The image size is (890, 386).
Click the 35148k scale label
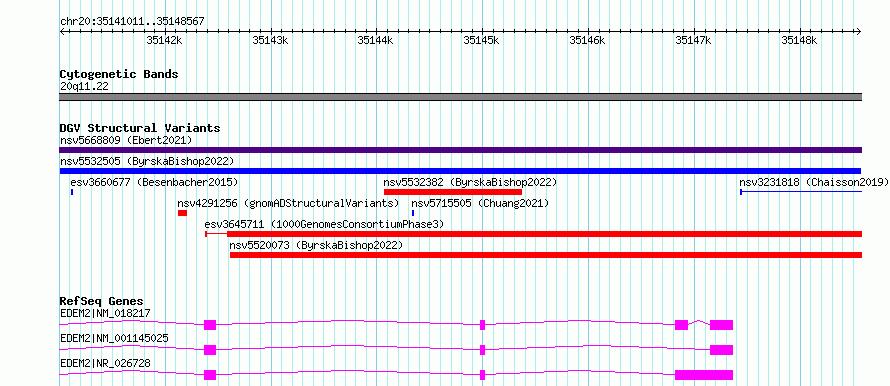pos(799,40)
